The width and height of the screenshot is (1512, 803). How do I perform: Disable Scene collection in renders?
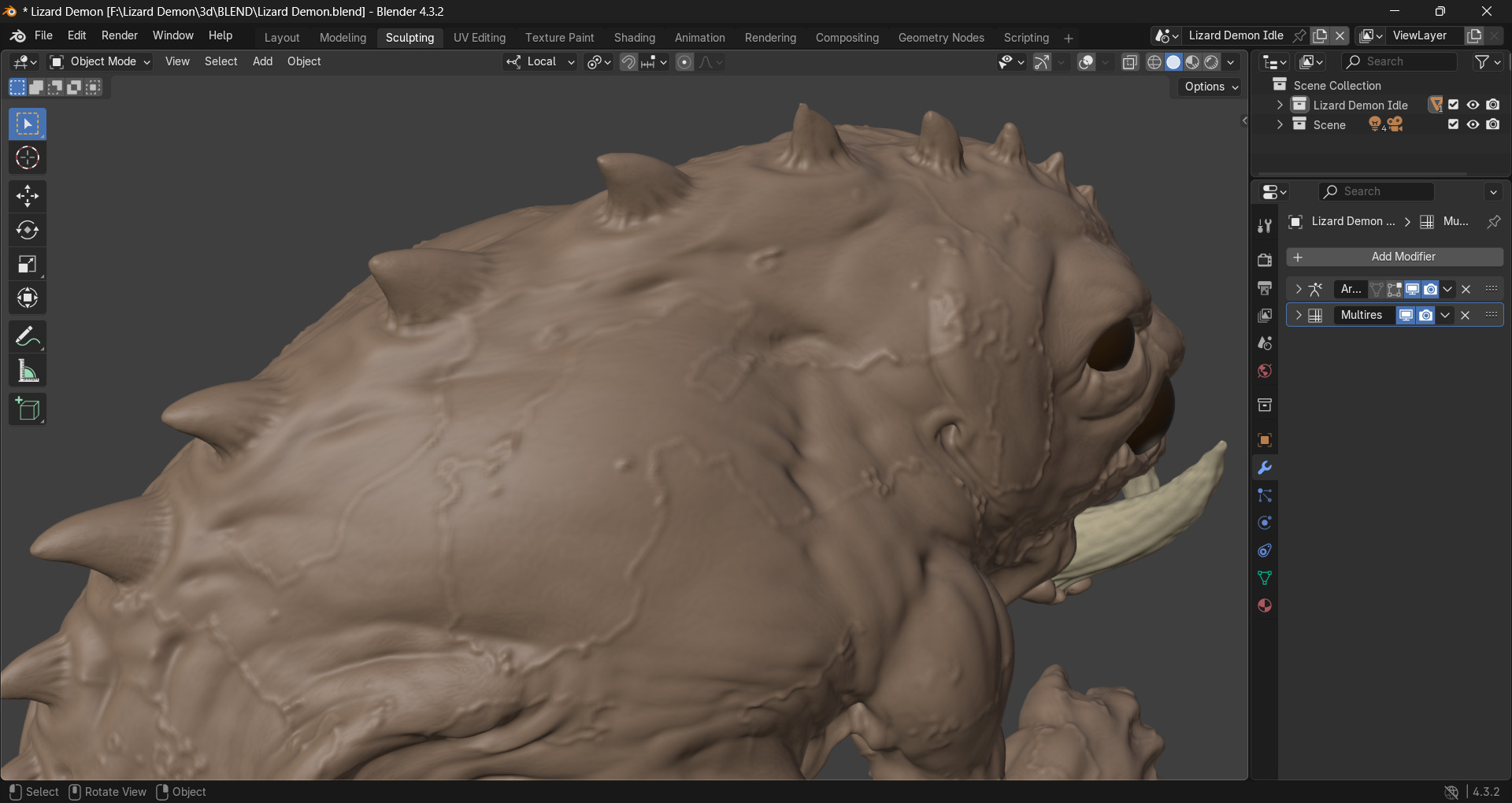[1492, 124]
